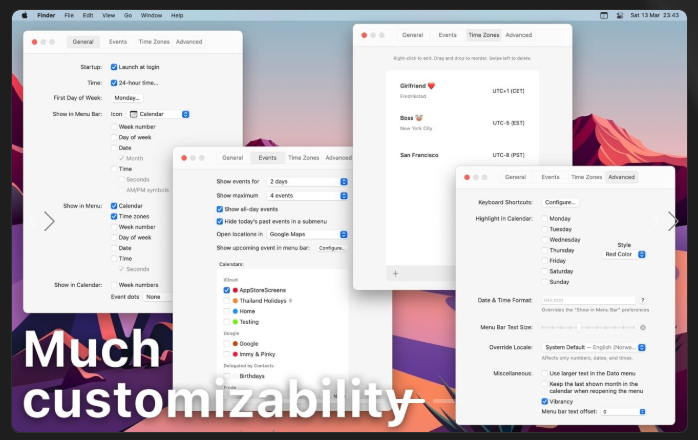Enable Use larger text in the Date menu
The height and width of the screenshot is (440, 698).
point(544,373)
